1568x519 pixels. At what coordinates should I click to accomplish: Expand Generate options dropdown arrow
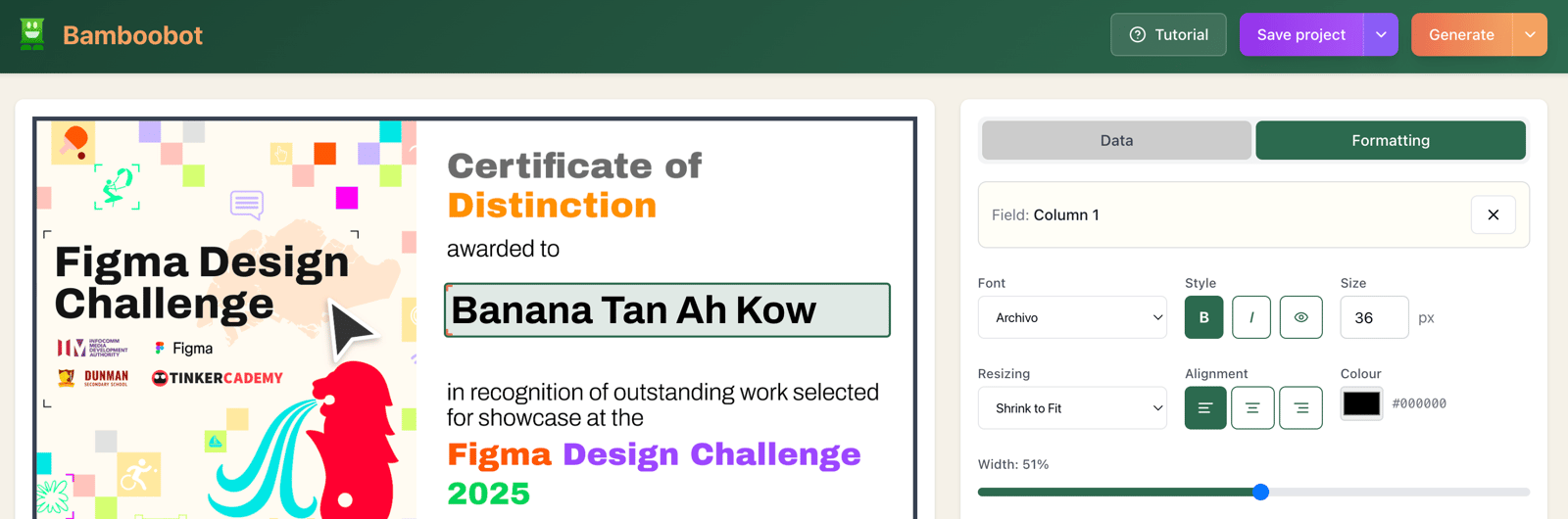click(x=1530, y=34)
